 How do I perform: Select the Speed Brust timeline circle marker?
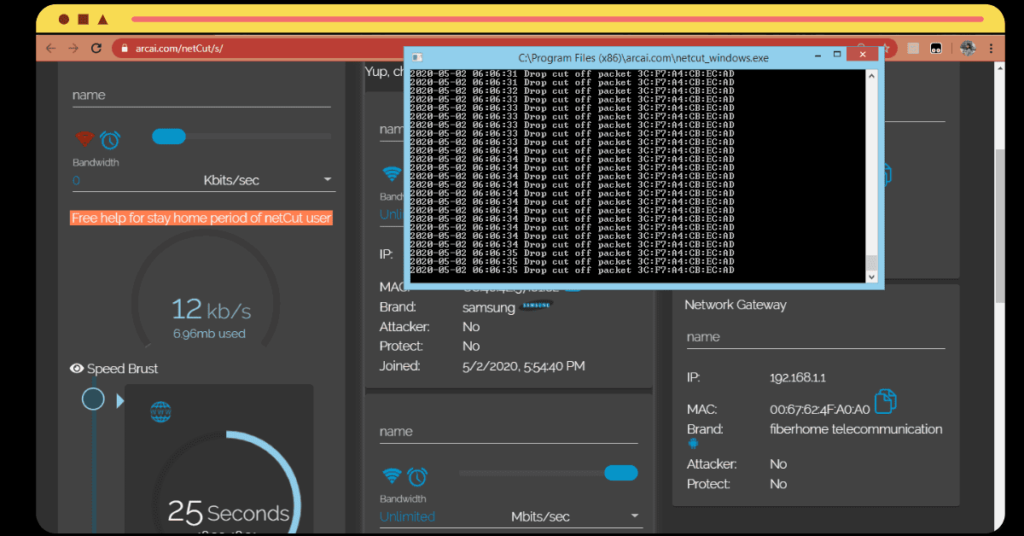93,399
